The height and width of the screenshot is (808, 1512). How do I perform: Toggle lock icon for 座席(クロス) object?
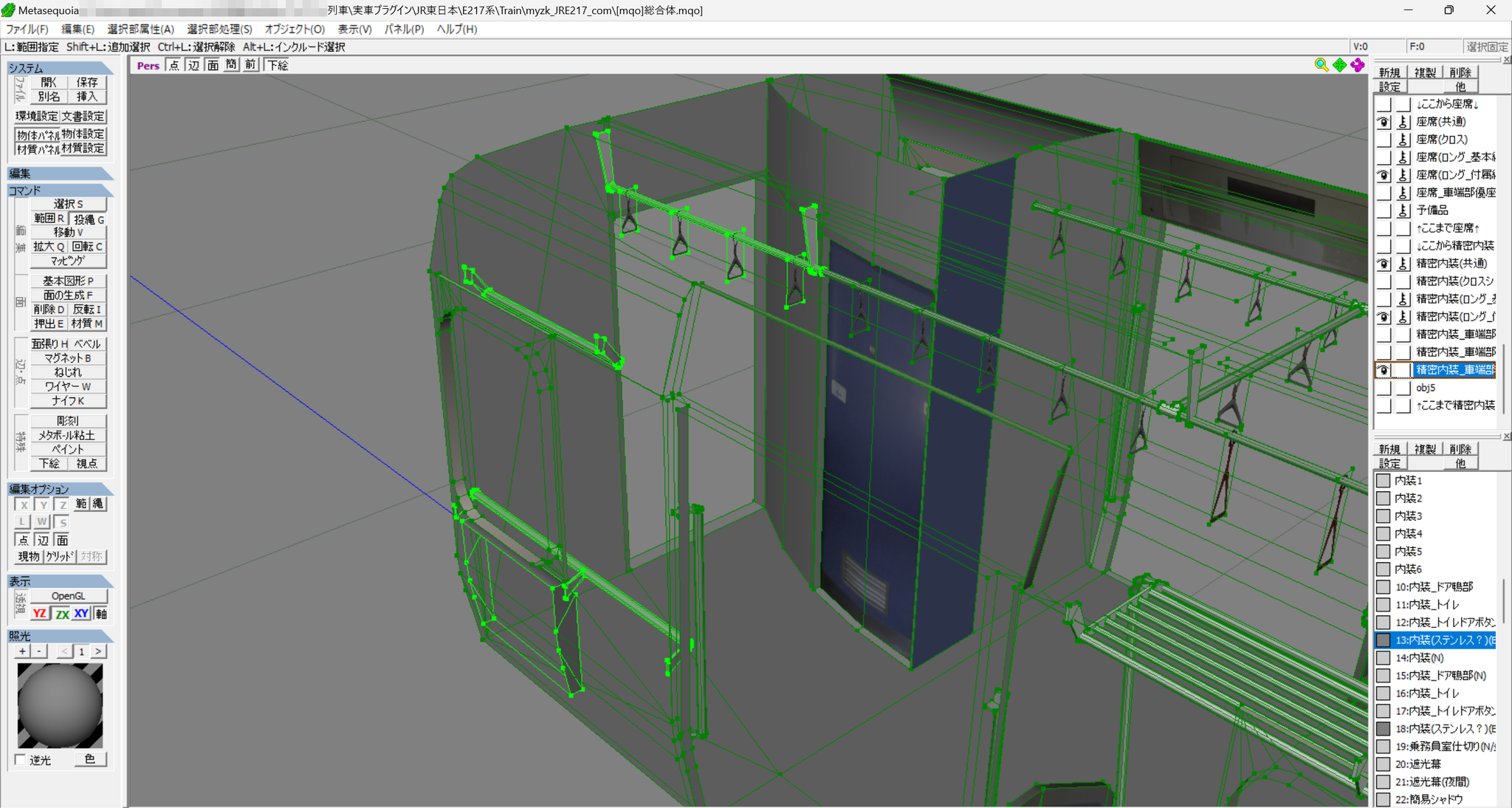1403,140
